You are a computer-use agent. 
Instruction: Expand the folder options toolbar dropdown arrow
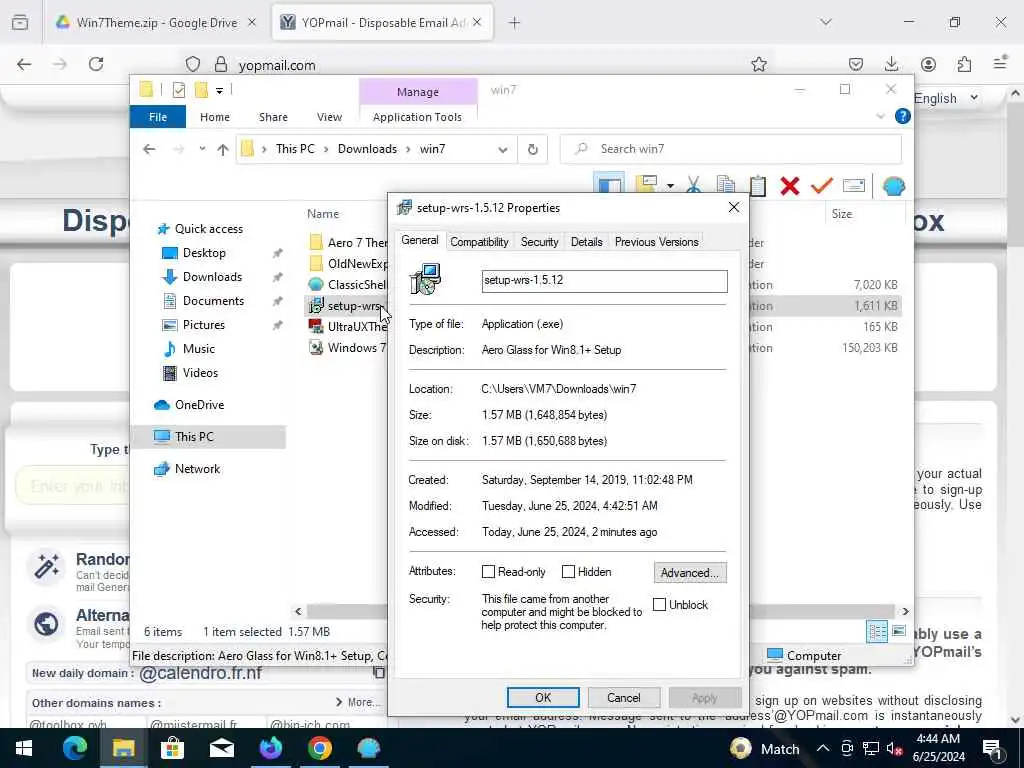[x=670, y=186]
